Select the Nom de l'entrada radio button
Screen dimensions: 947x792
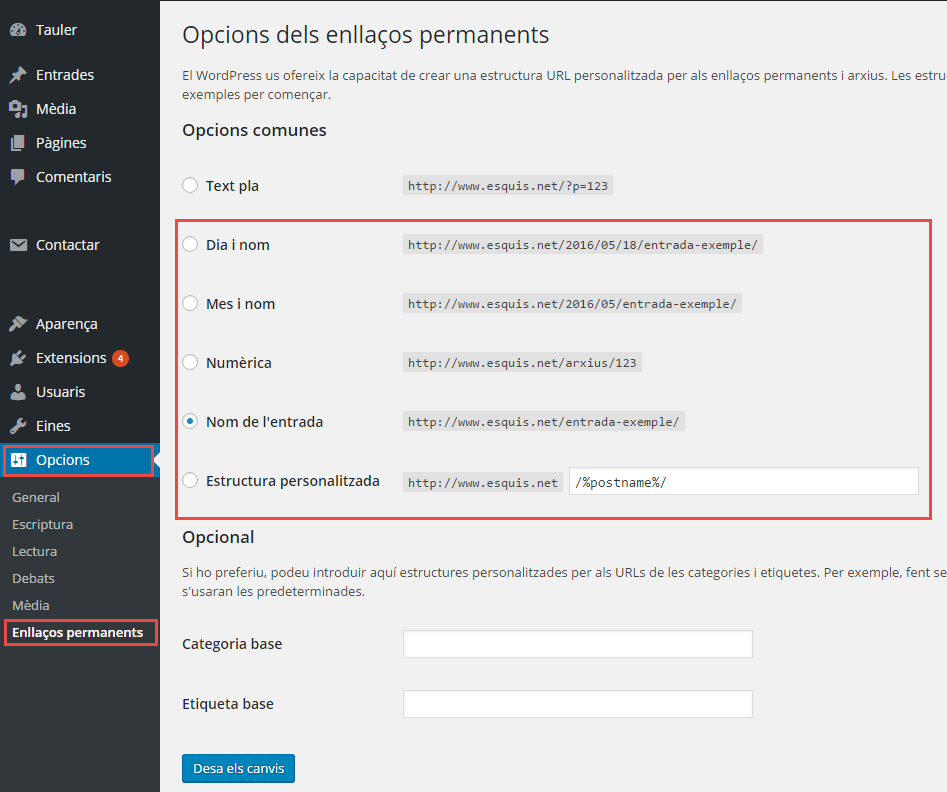[190, 421]
